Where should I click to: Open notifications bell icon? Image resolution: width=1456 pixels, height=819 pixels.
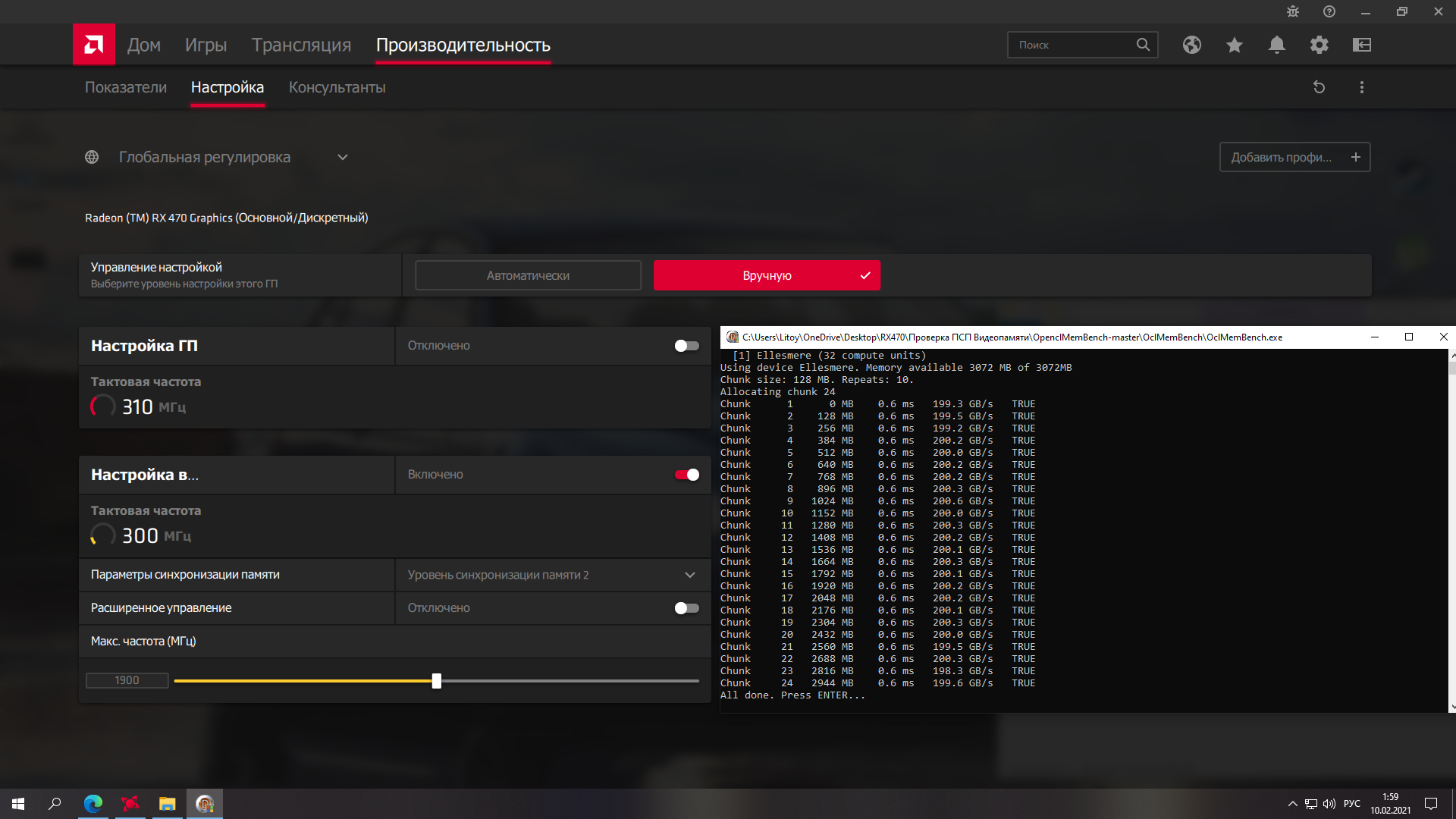pyautogui.click(x=1276, y=45)
